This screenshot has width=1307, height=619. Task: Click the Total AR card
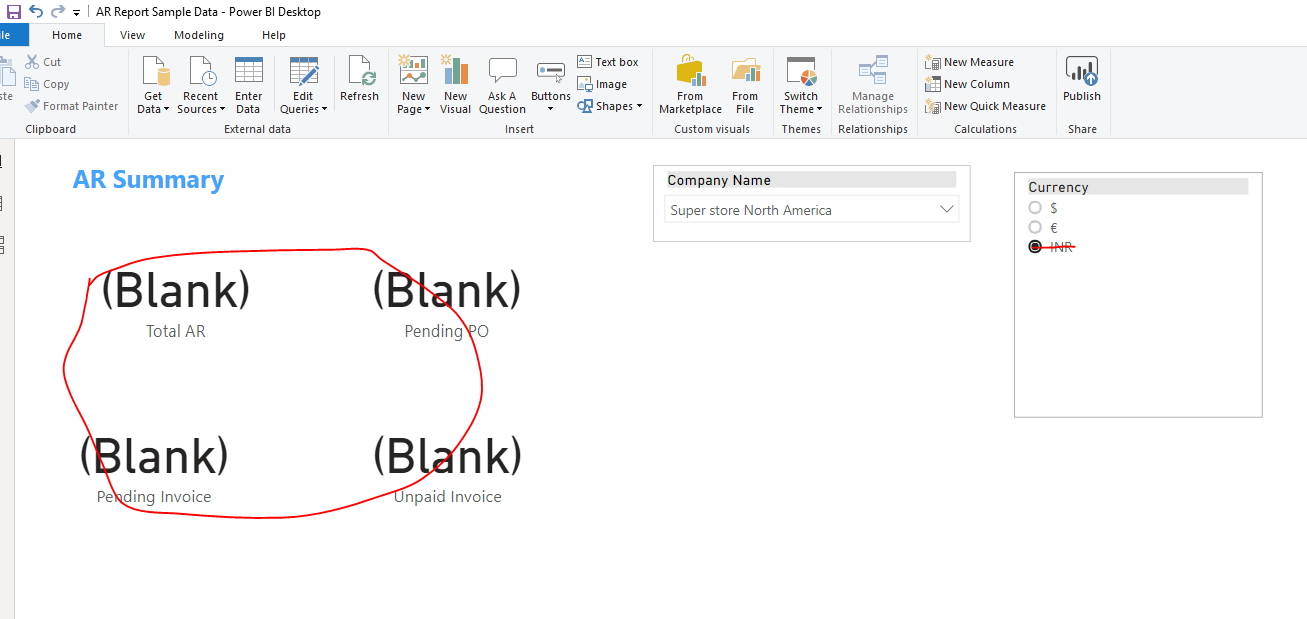click(176, 305)
